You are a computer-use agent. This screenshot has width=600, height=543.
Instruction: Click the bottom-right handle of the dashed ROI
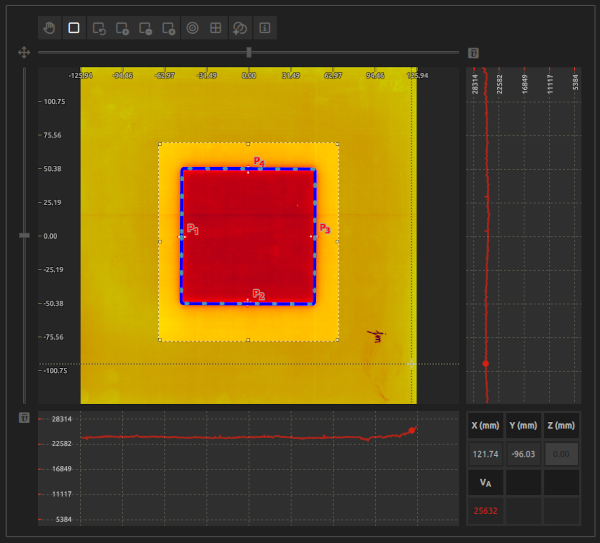pyautogui.click(x=337, y=340)
